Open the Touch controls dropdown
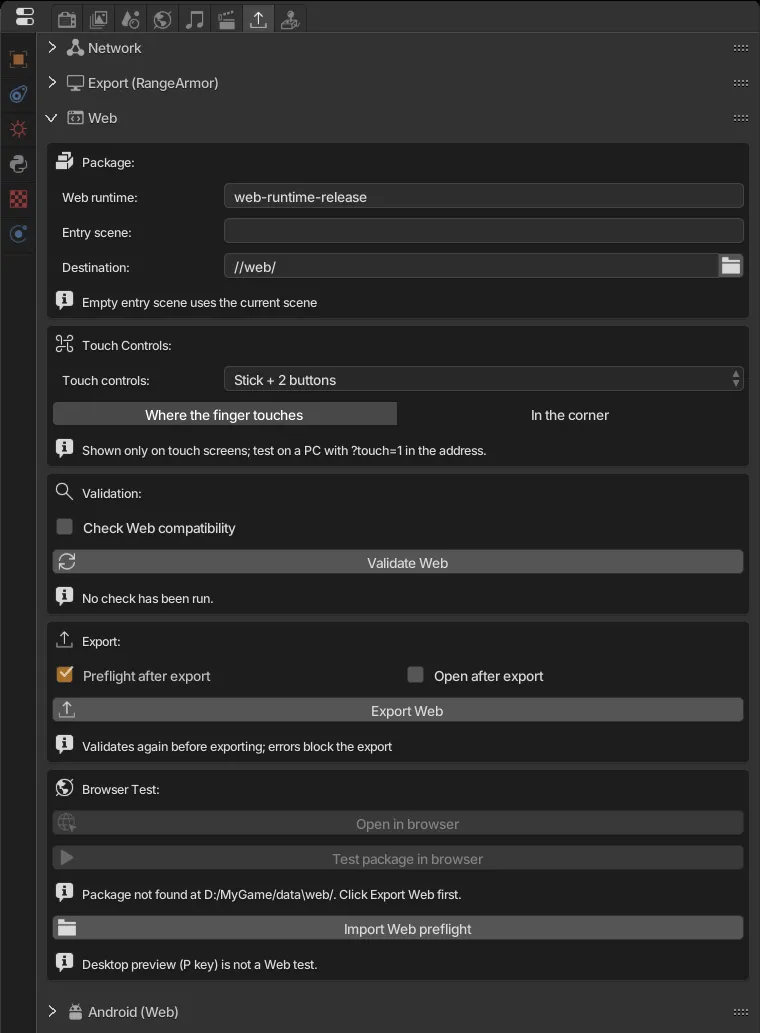The image size is (760, 1033). (x=483, y=379)
